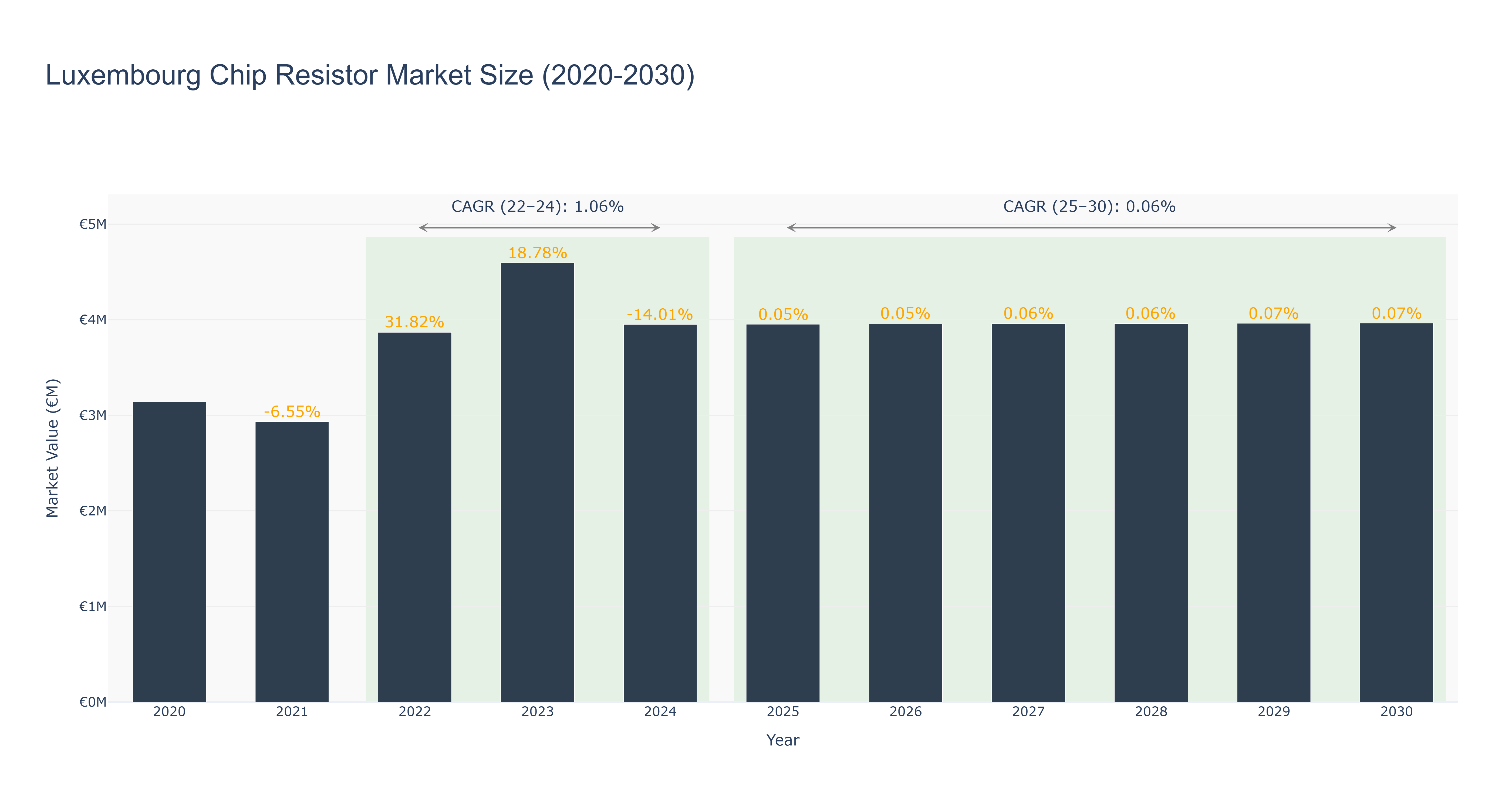The height and width of the screenshot is (810, 1512).
Task: Click the "0.06%" label above 2028
Action: pos(1150,313)
